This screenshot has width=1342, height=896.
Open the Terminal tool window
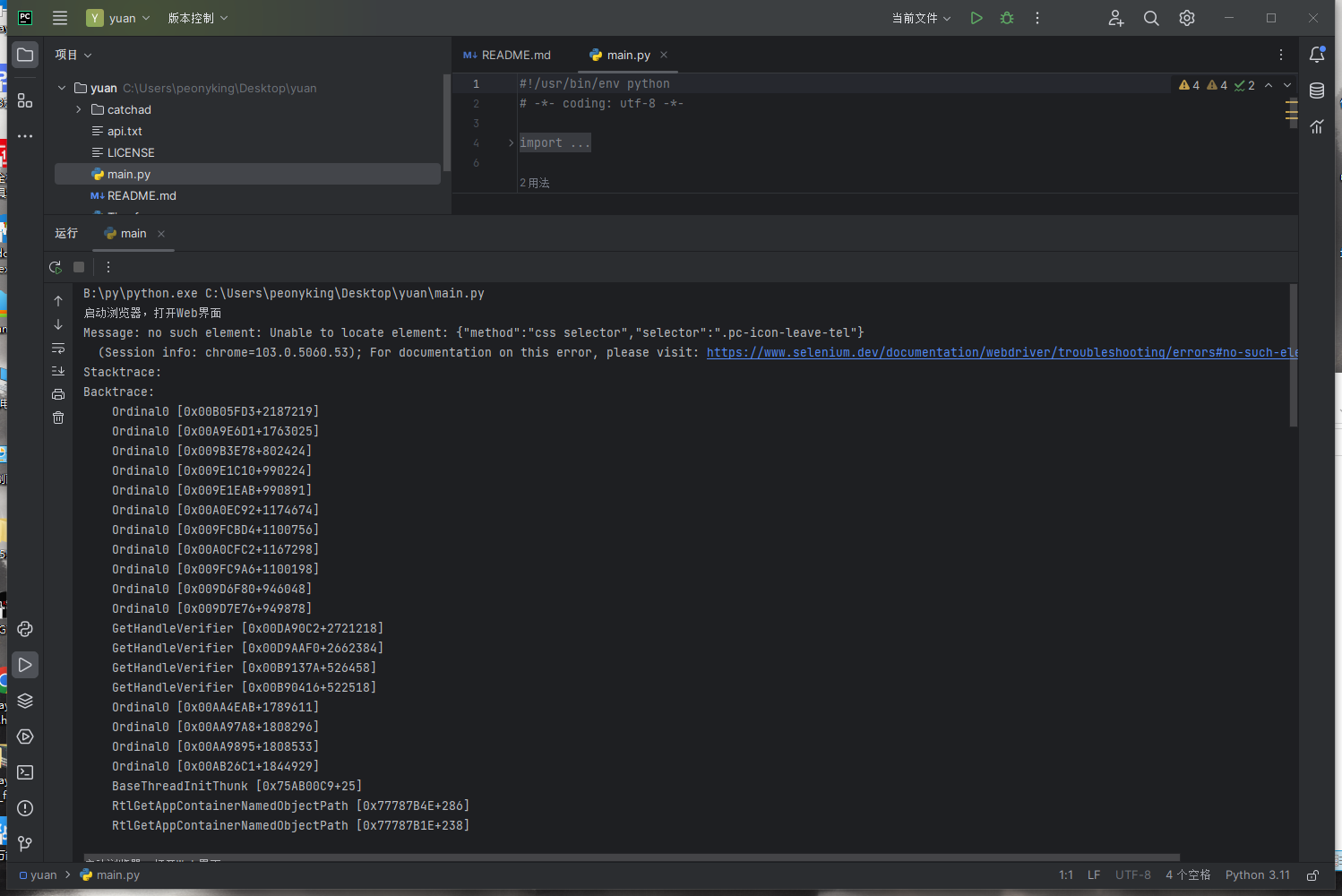(x=24, y=771)
